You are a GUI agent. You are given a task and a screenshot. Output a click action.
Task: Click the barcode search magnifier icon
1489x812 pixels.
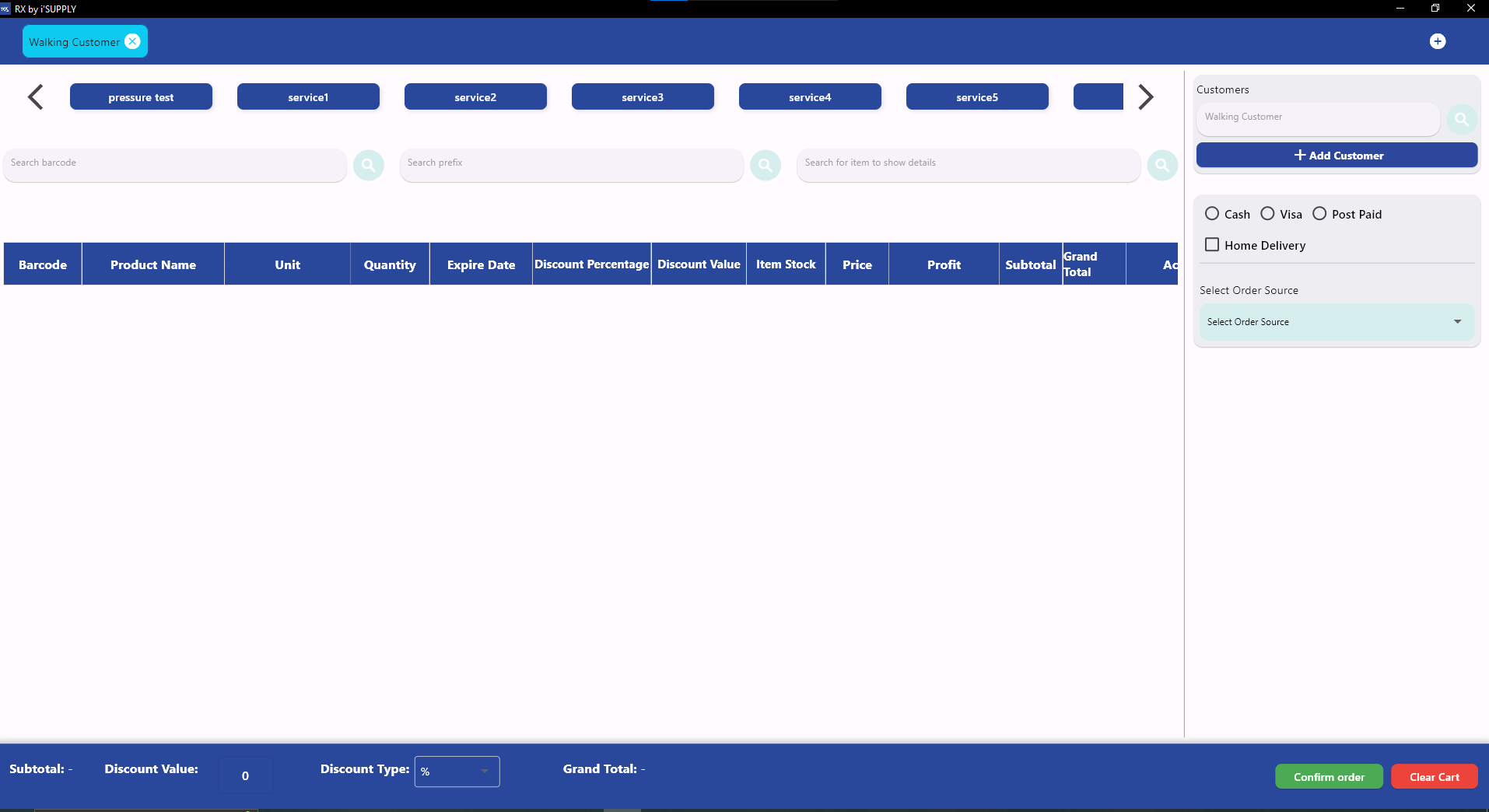pos(369,165)
